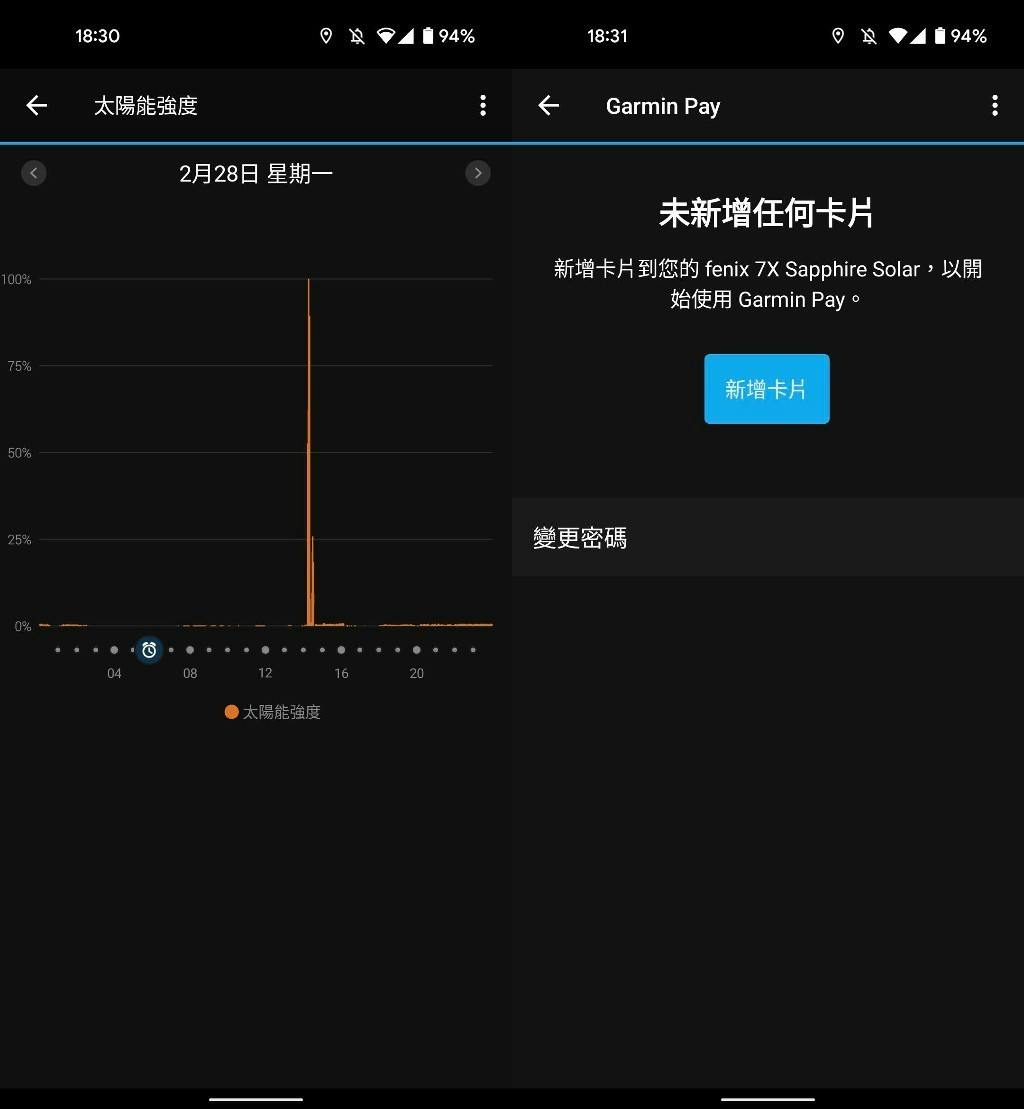Tap the 18:30 clock in status bar
This screenshot has height=1109, width=1024.
98,36
